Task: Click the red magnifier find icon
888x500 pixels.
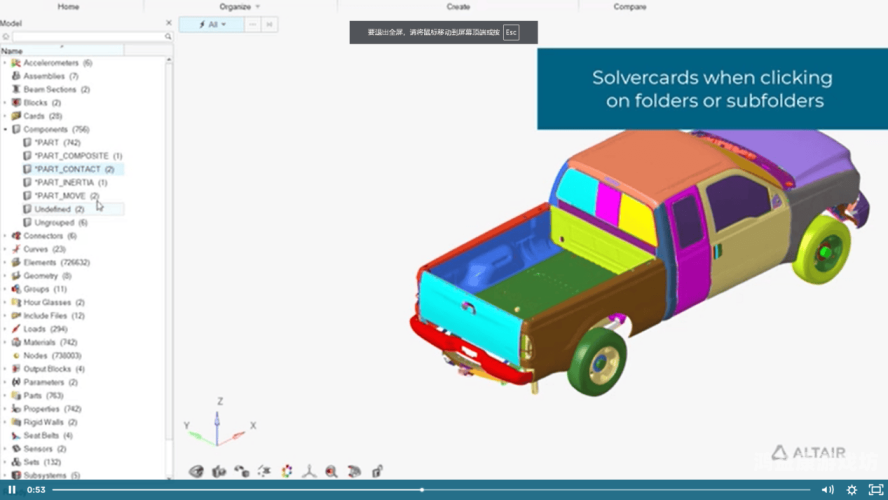Action: click(331, 471)
